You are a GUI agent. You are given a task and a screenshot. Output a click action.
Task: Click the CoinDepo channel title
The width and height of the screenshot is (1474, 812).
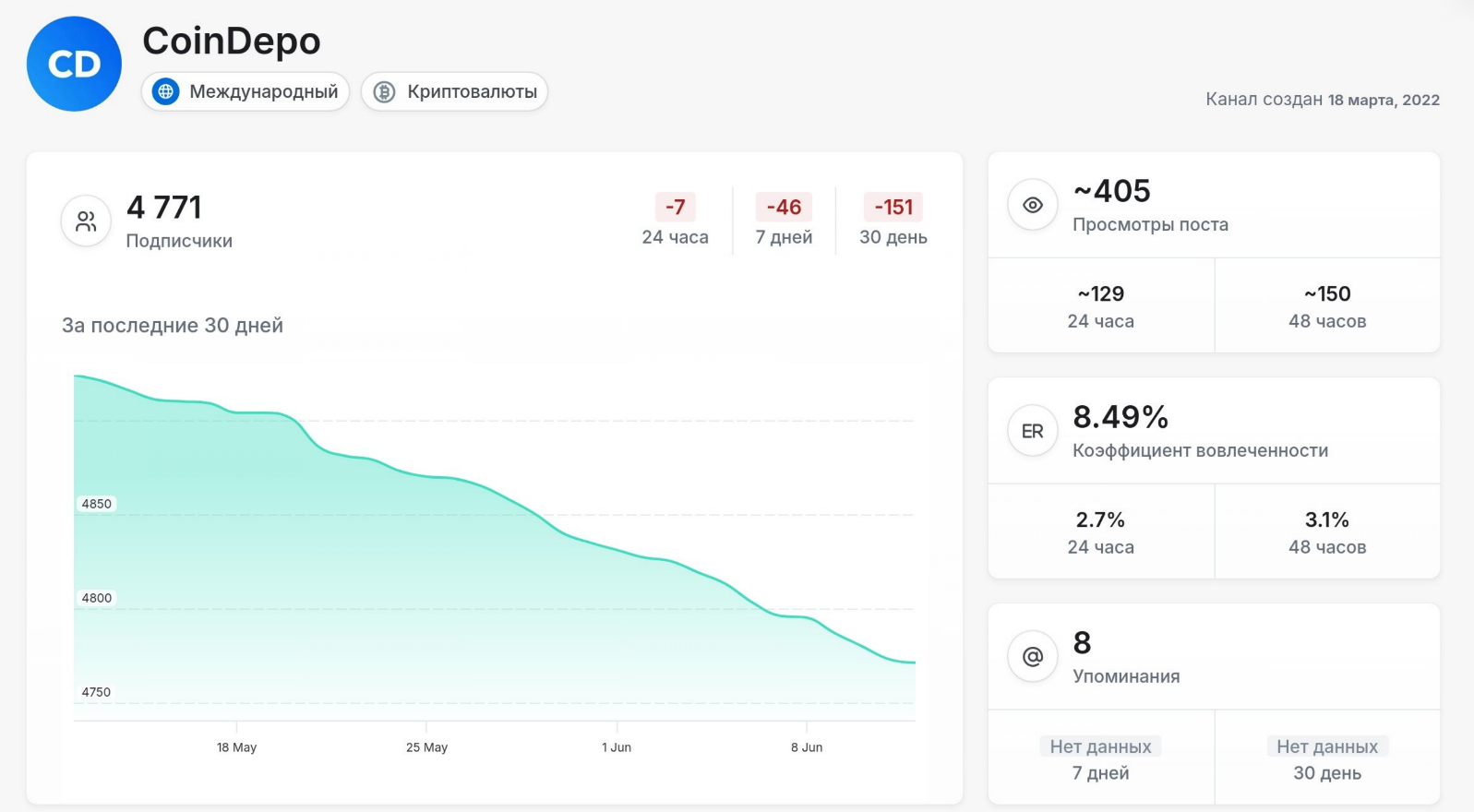(232, 41)
